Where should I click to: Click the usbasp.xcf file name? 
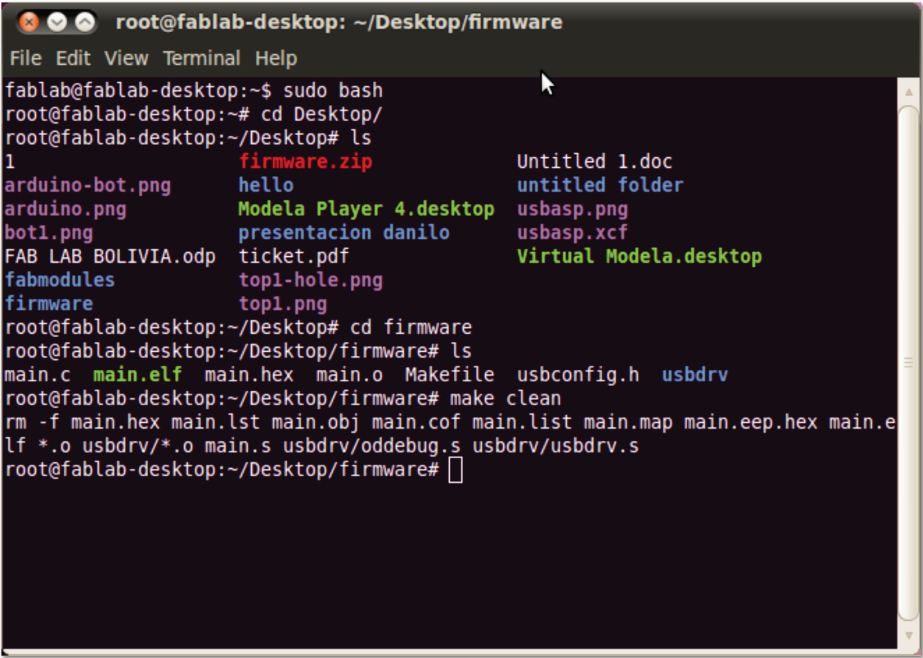tap(572, 232)
